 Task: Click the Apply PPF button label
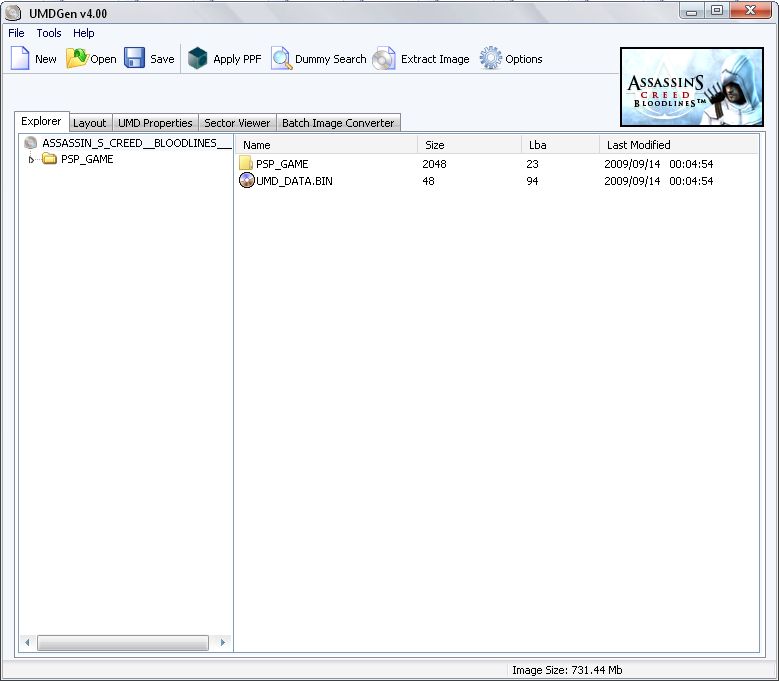tap(237, 59)
